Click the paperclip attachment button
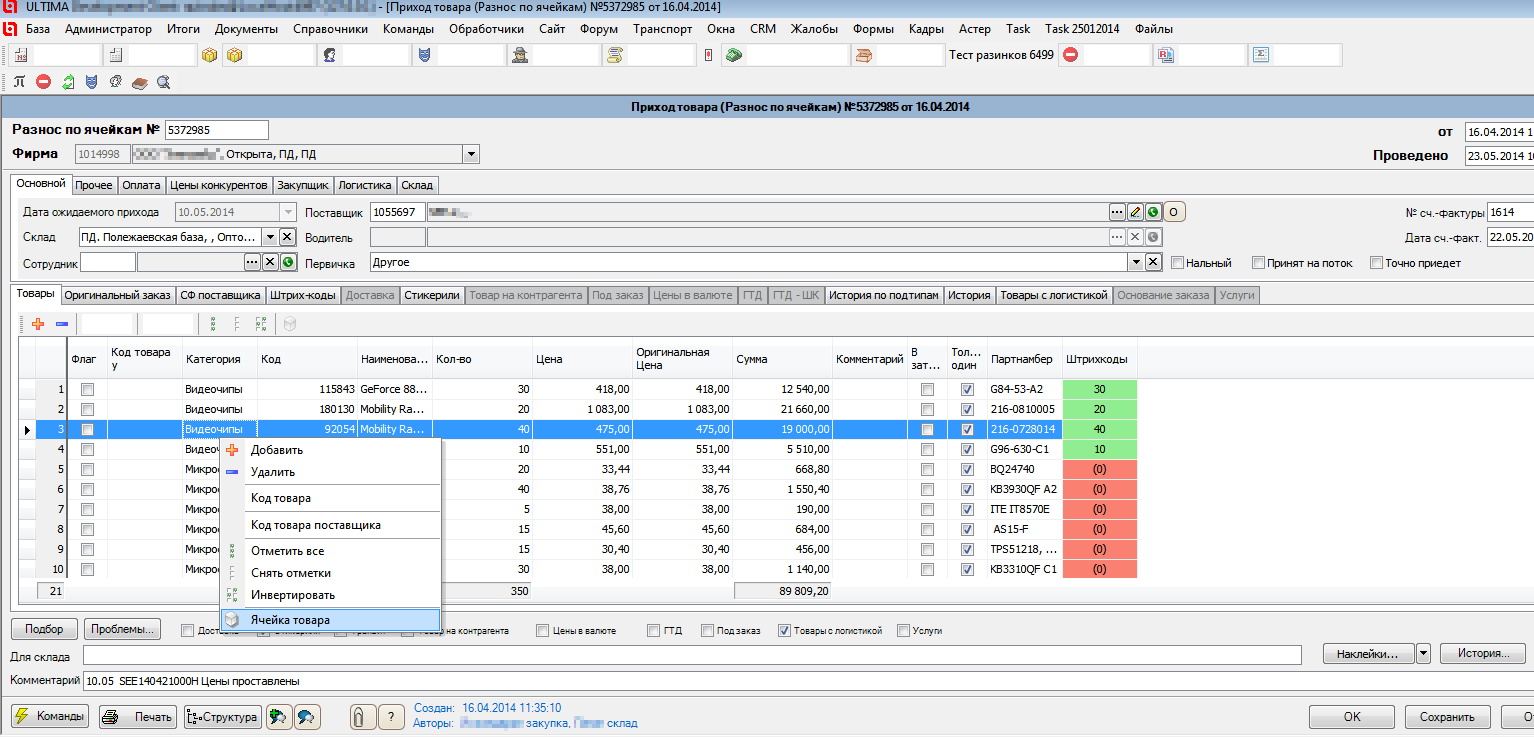The height and width of the screenshot is (737, 1534). 361,717
